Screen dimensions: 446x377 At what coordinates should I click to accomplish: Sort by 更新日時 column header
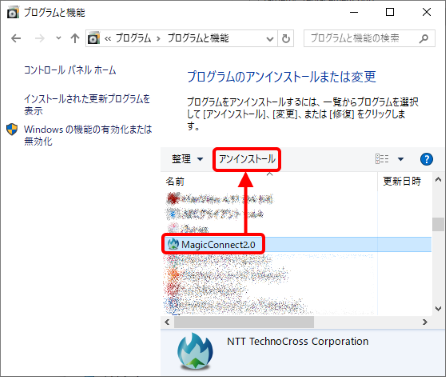(402, 181)
